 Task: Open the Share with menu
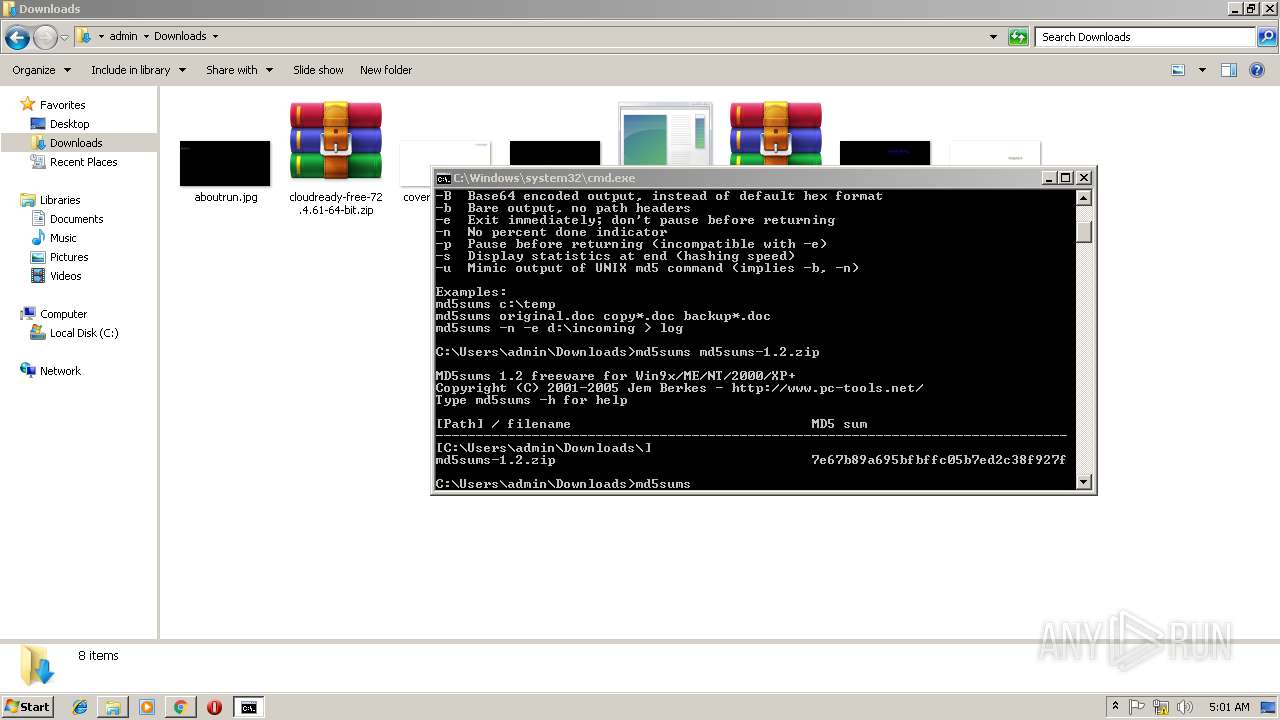pyautogui.click(x=239, y=70)
